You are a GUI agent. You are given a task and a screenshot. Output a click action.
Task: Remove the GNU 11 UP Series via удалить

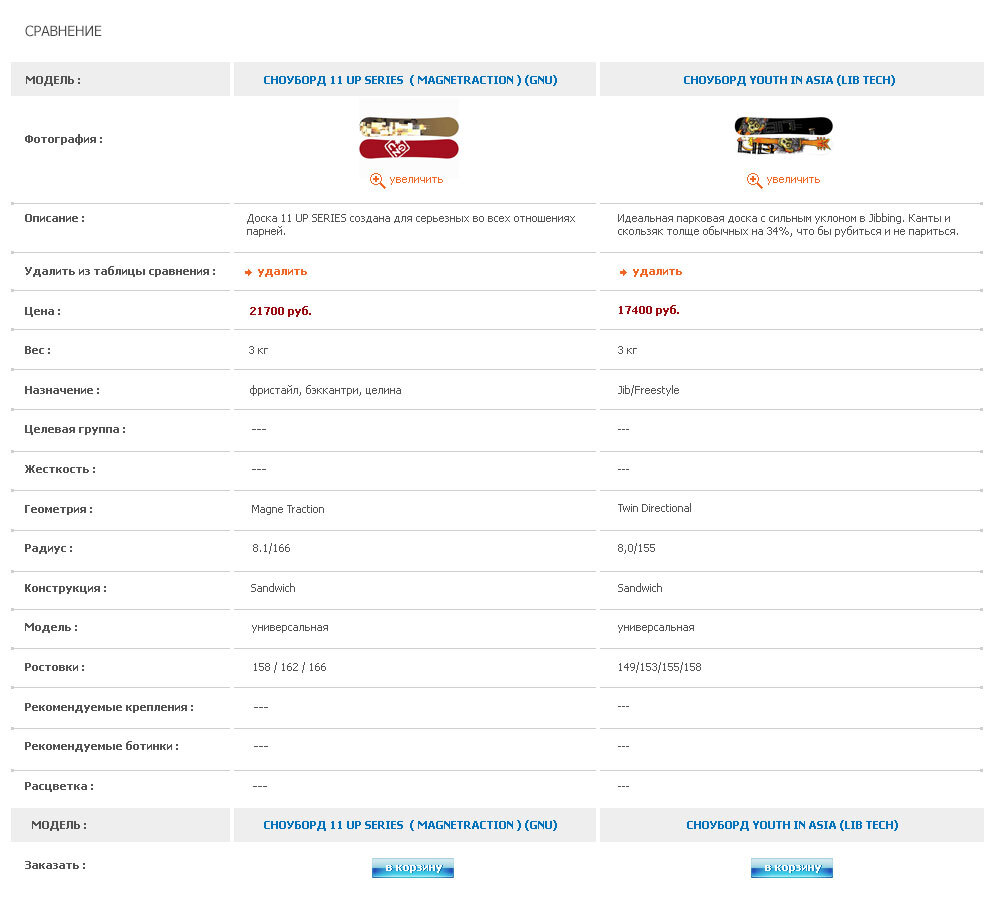[282, 272]
